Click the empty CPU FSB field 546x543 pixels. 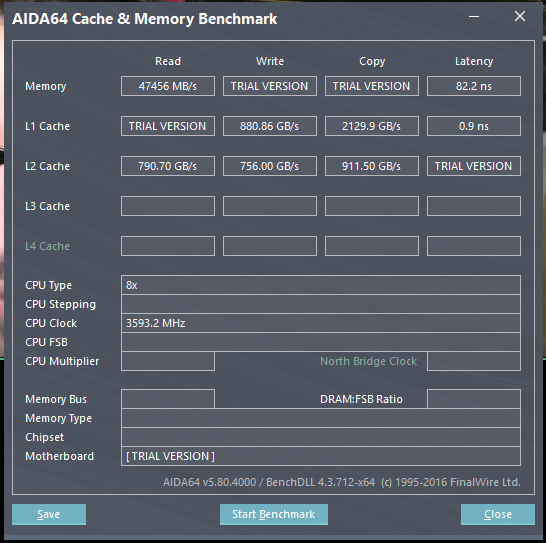321,342
